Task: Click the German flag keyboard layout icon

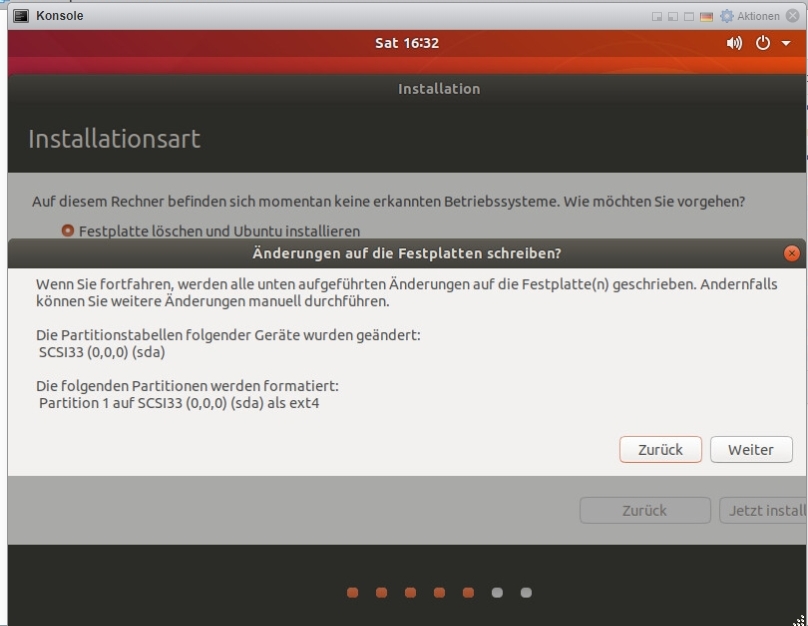Action: (x=706, y=16)
